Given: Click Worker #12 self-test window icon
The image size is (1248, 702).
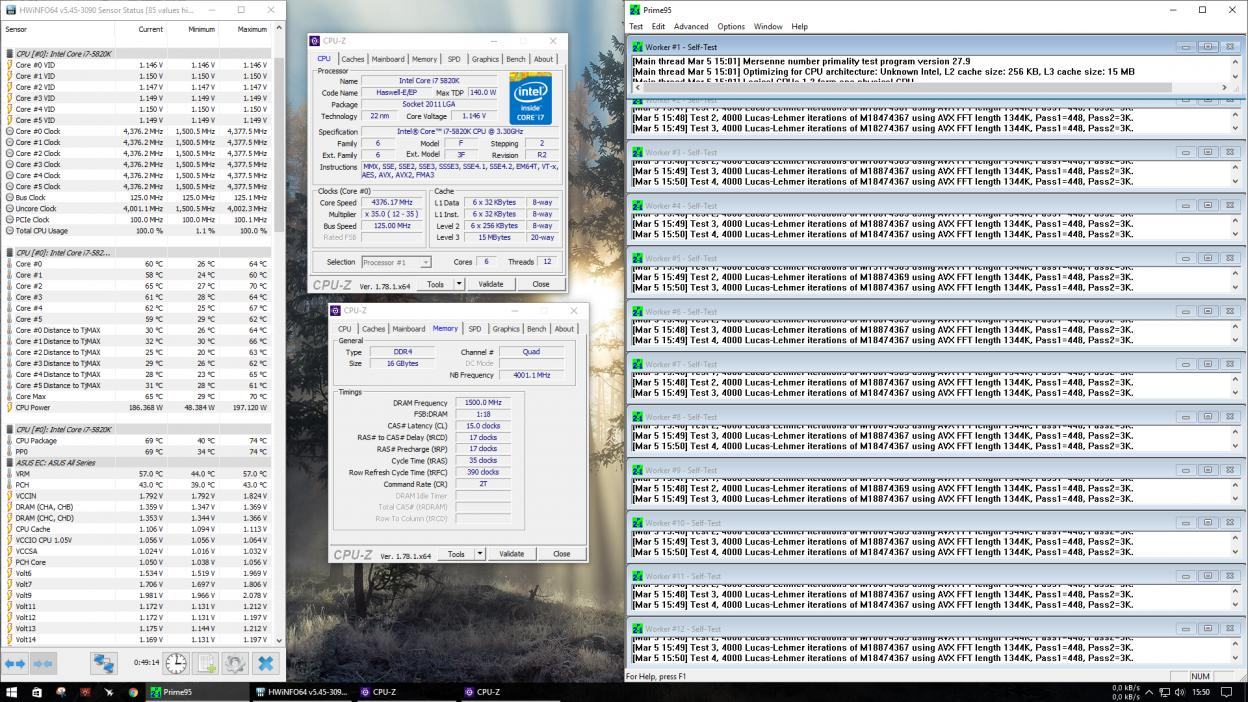Looking at the screenshot, I should [x=638, y=629].
